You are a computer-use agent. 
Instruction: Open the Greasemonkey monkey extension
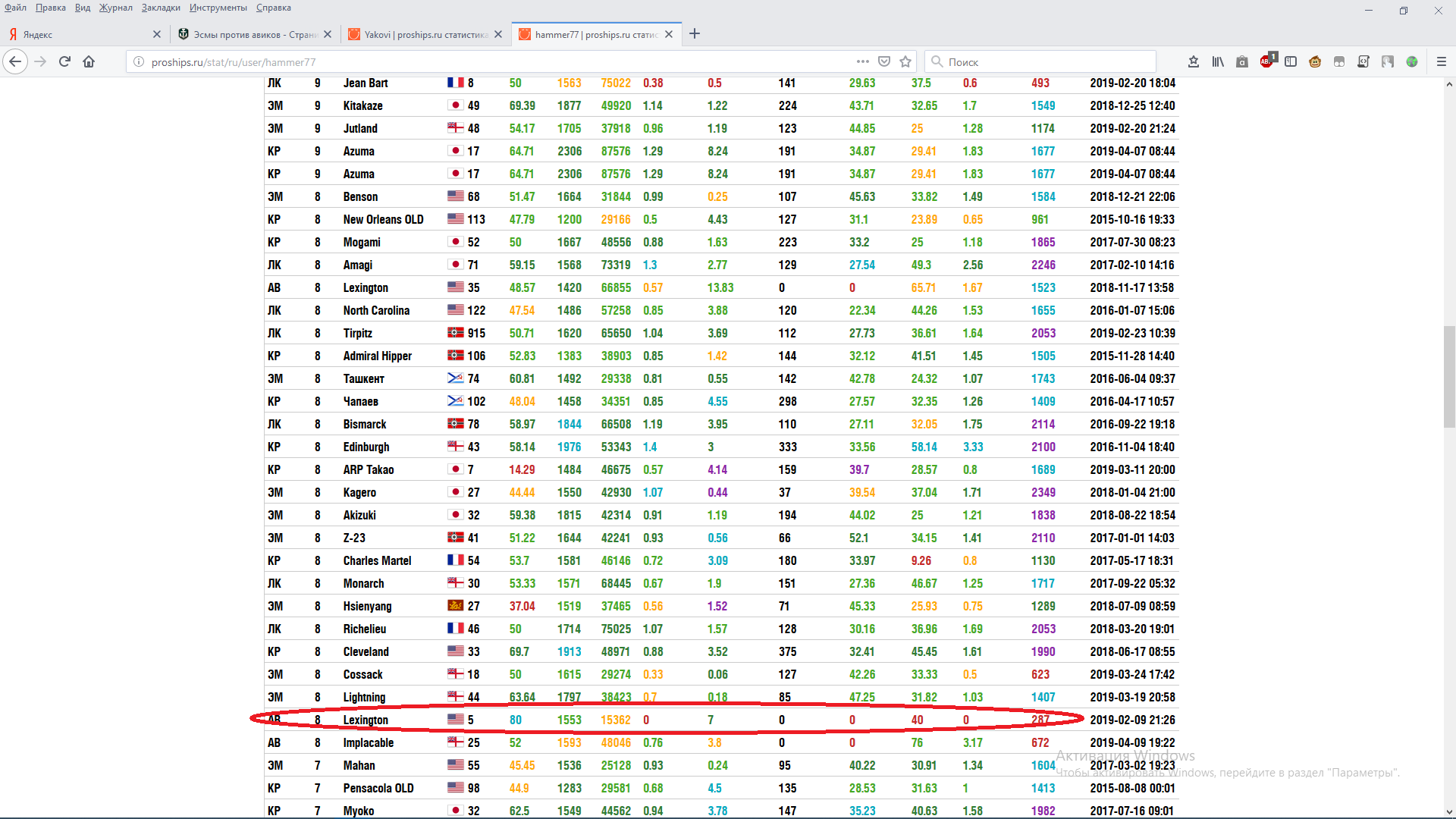[x=1315, y=61]
